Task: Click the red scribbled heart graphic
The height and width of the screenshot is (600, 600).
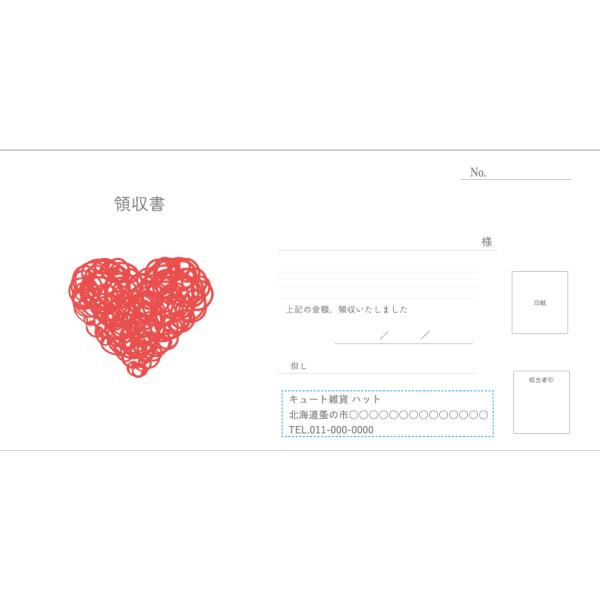Action: pos(141,317)
